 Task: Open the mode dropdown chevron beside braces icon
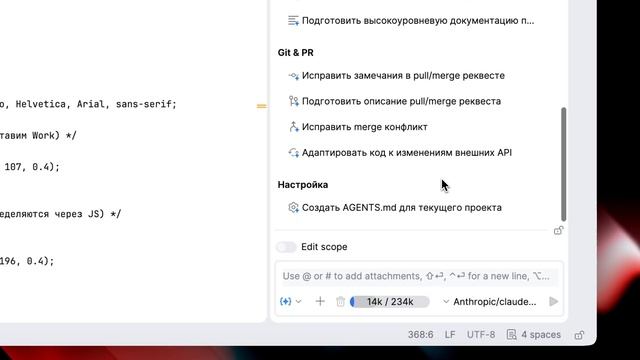pos(298,302)
